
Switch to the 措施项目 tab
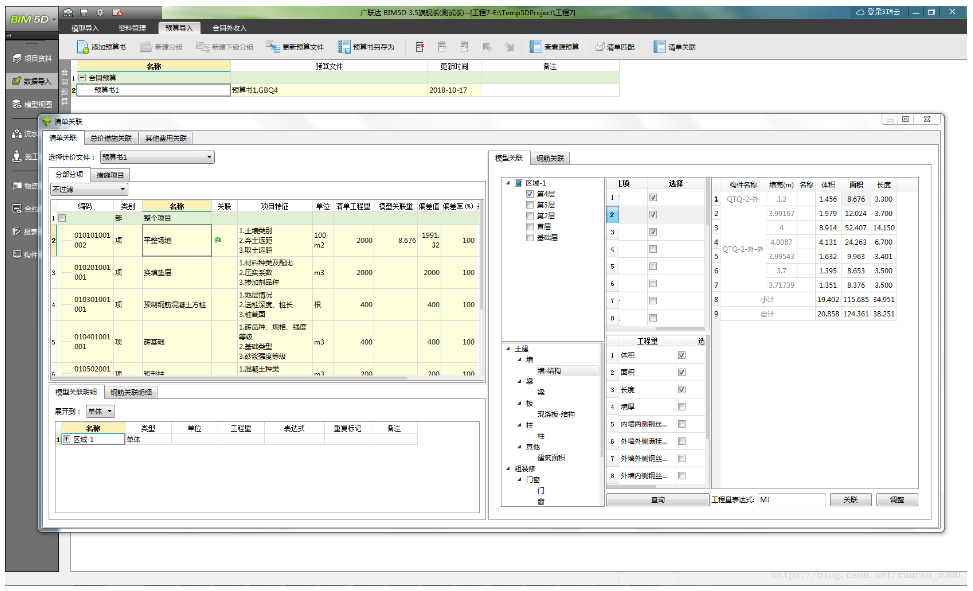pyautogui.click(x=110, y=175)
